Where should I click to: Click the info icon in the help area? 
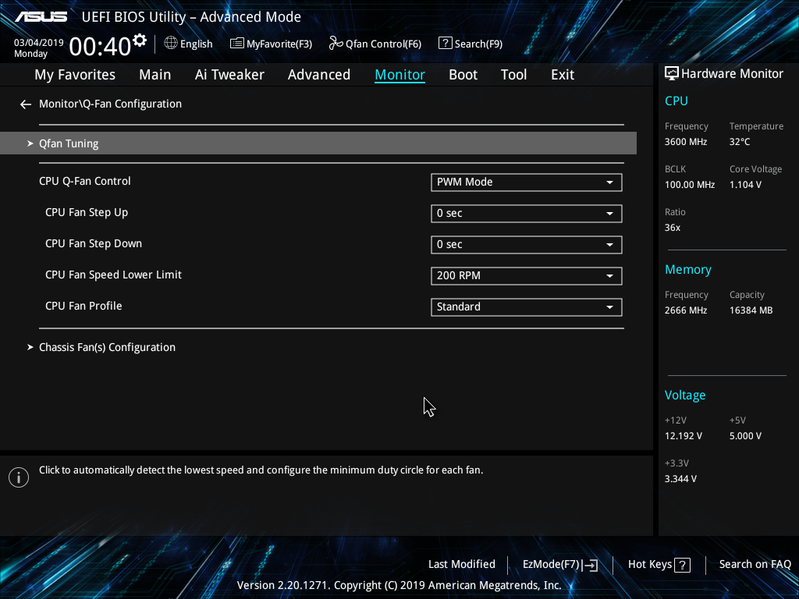pos(19,477)
